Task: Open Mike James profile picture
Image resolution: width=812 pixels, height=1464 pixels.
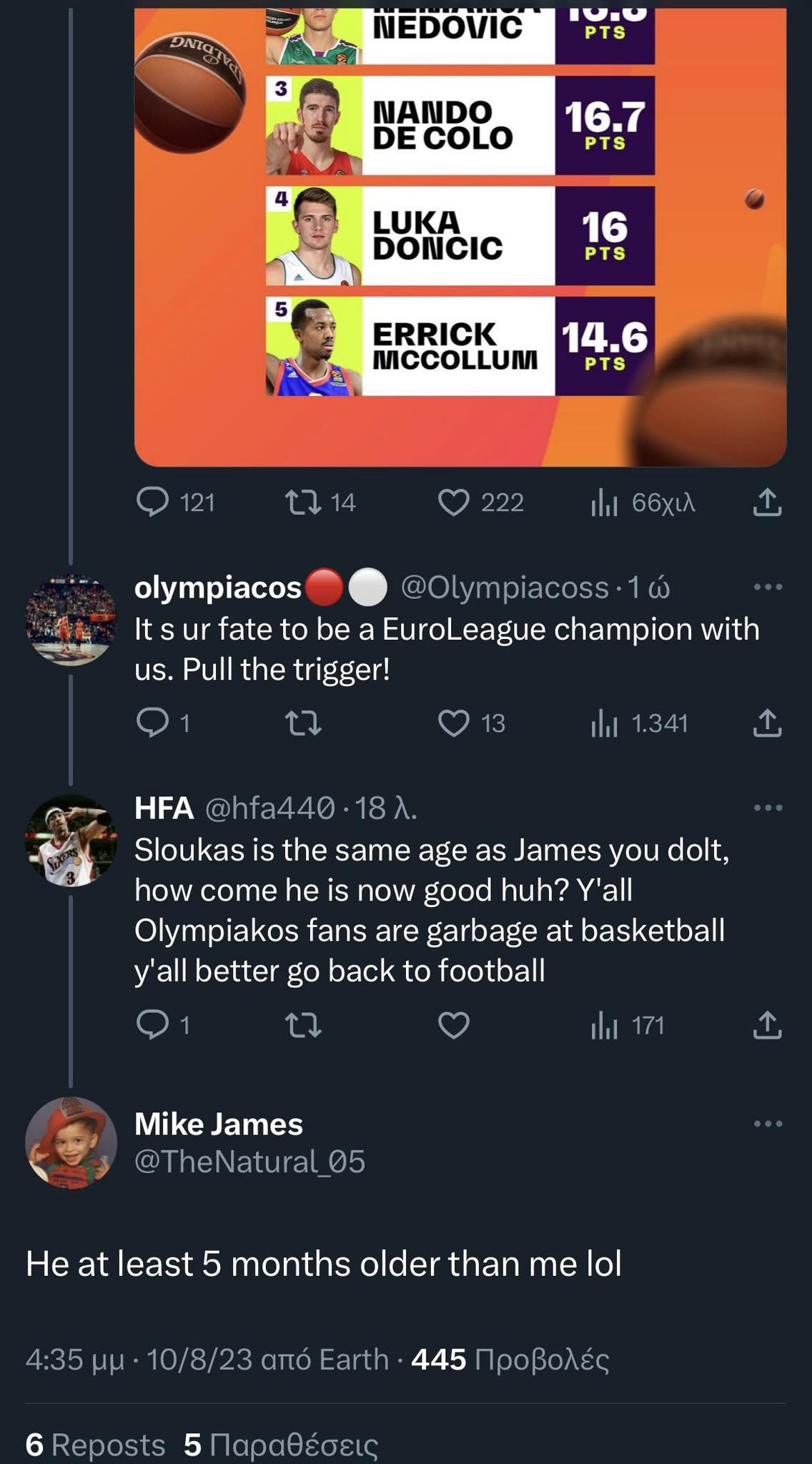Action: point(71,1142)
